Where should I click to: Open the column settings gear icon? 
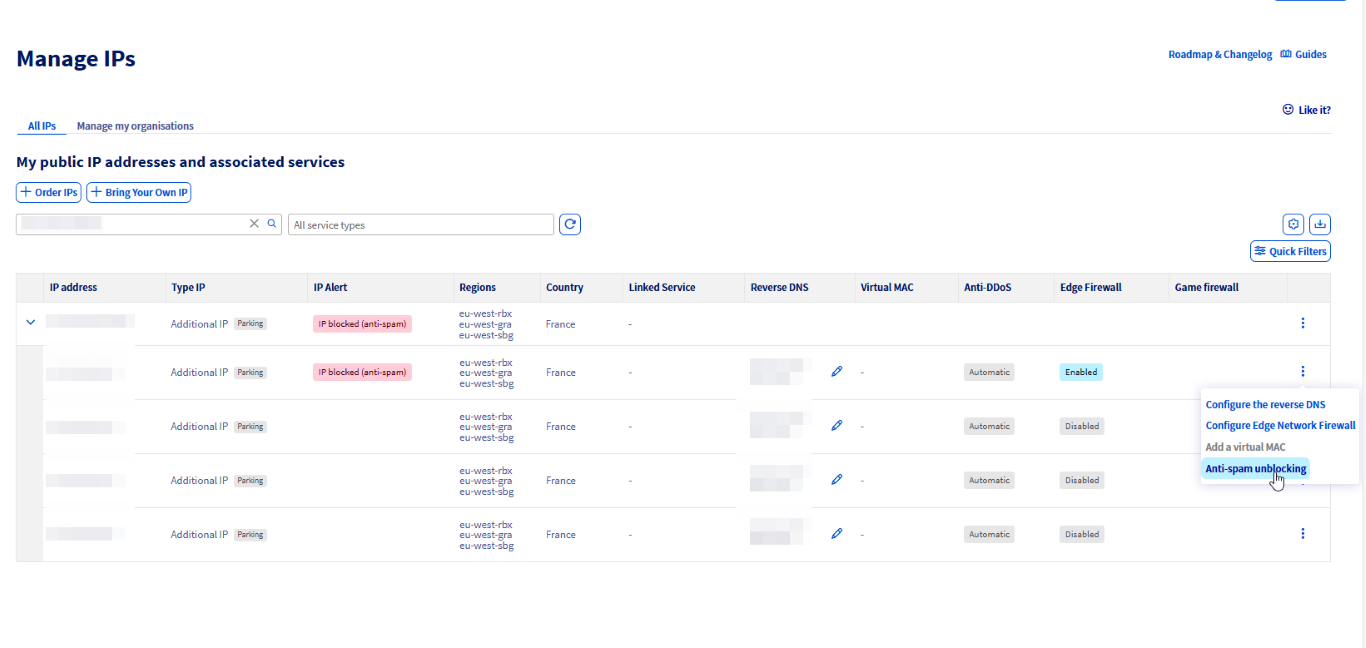[1293, 224]
